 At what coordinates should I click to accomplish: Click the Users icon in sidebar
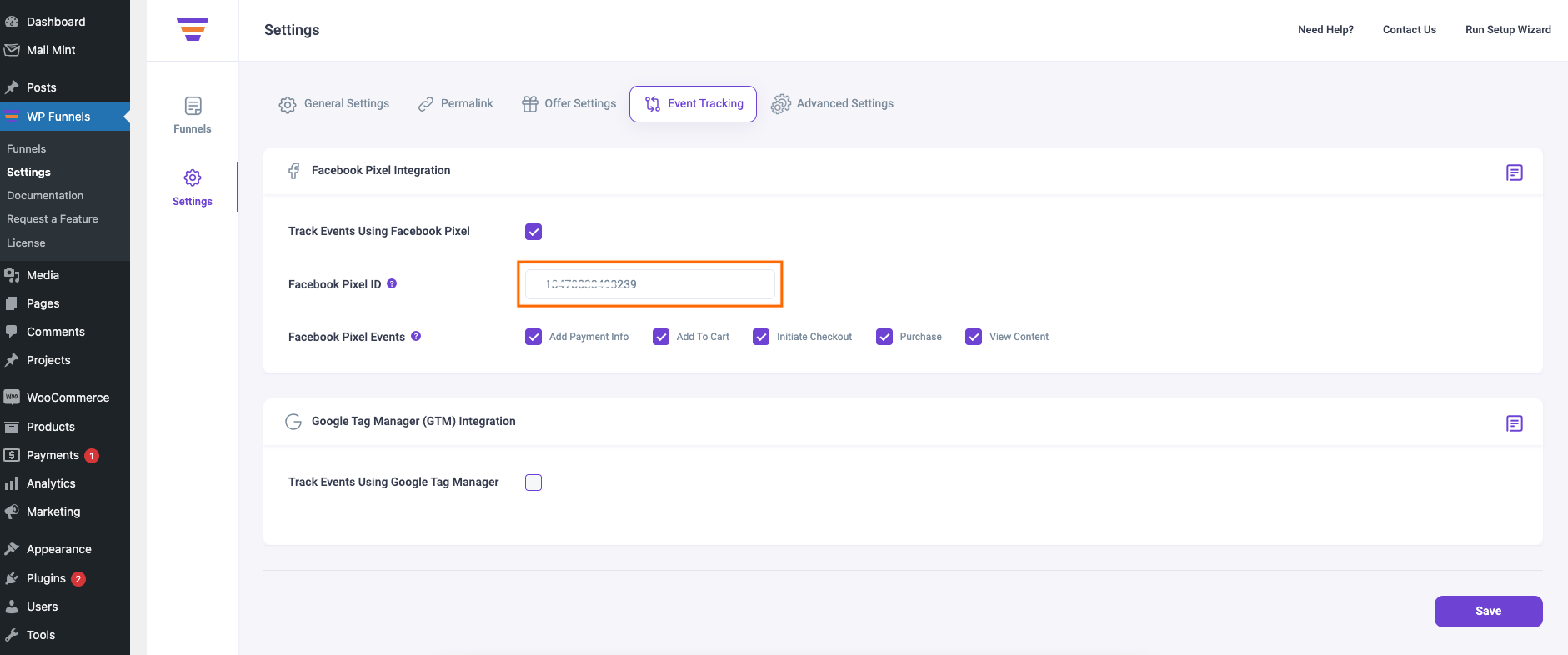click(12, 607)
